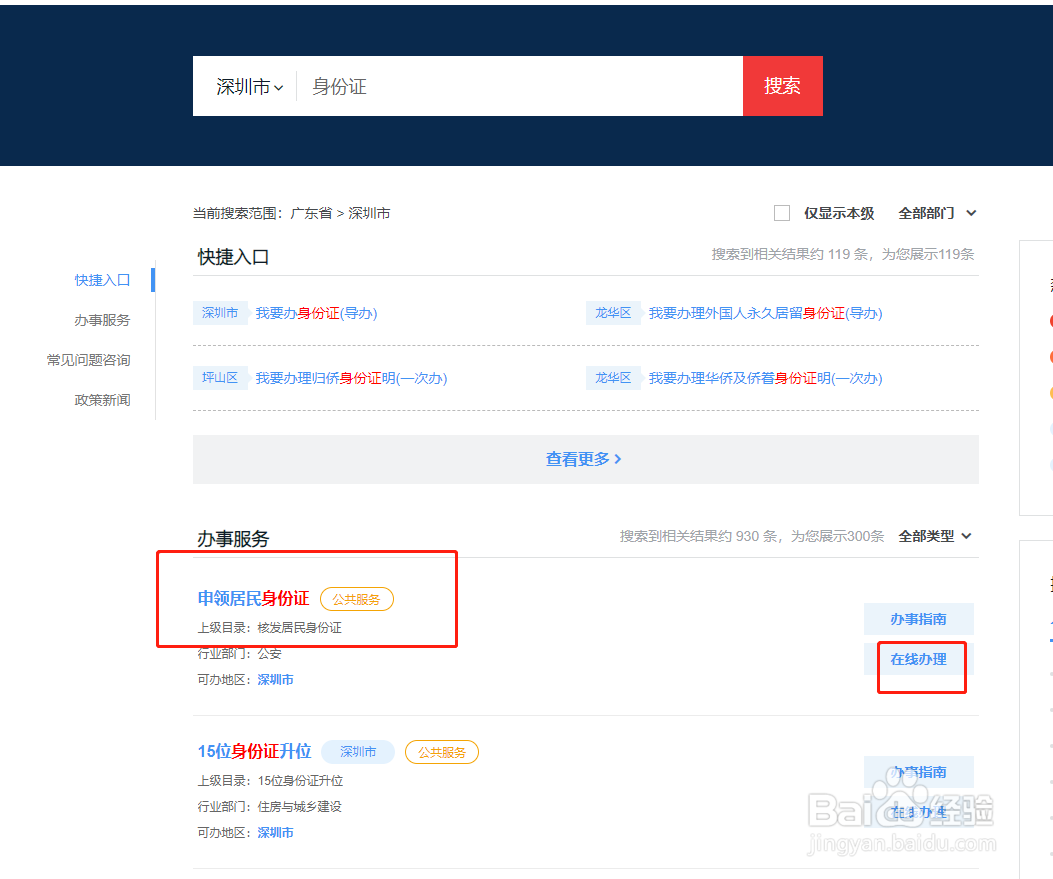Select 常见问题咨询 in the left sidebar
The width and height of the screenshot is (1053, 879).
[x=103, y=360]
